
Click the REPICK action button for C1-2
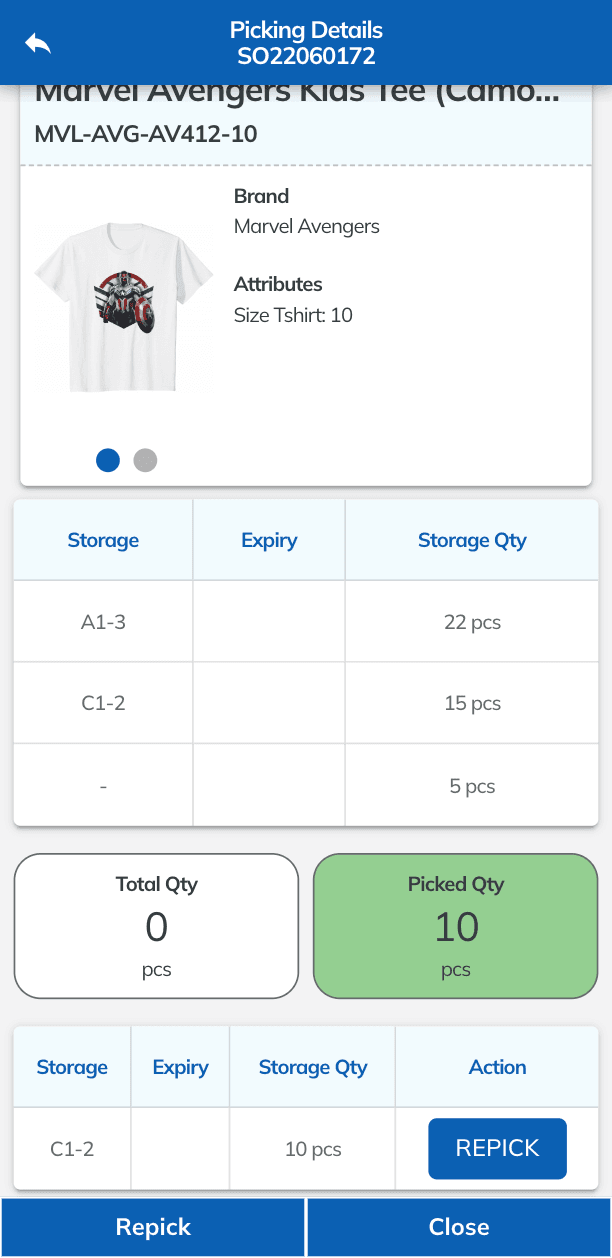coord(497,1148)
